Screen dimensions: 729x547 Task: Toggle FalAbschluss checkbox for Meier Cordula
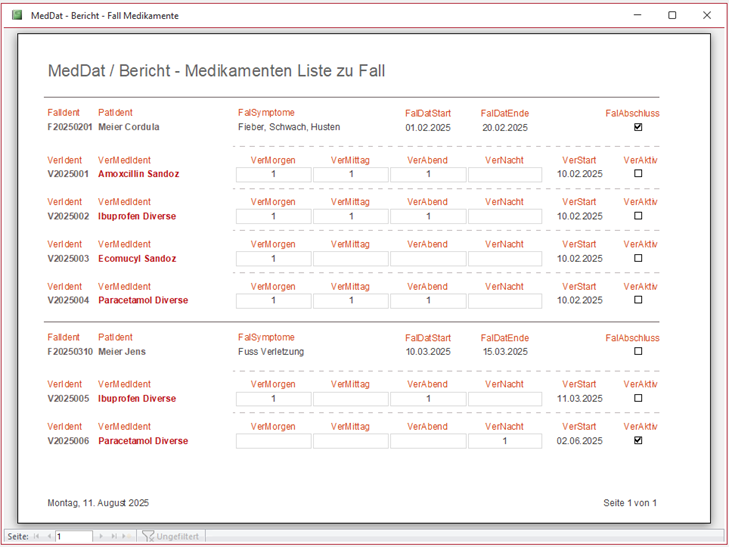[638, 127]
